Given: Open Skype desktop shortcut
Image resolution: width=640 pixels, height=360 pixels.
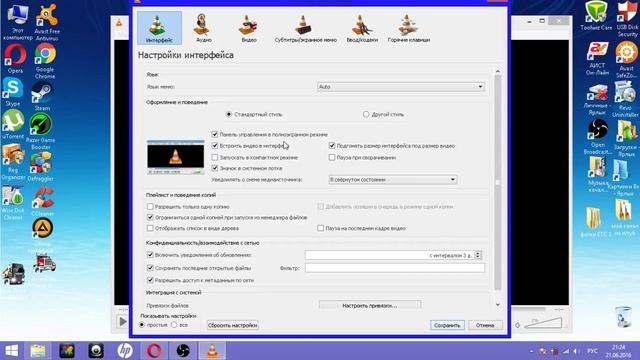Looking at the screenshot, I should pyautogui.click(x=13, y=92).
